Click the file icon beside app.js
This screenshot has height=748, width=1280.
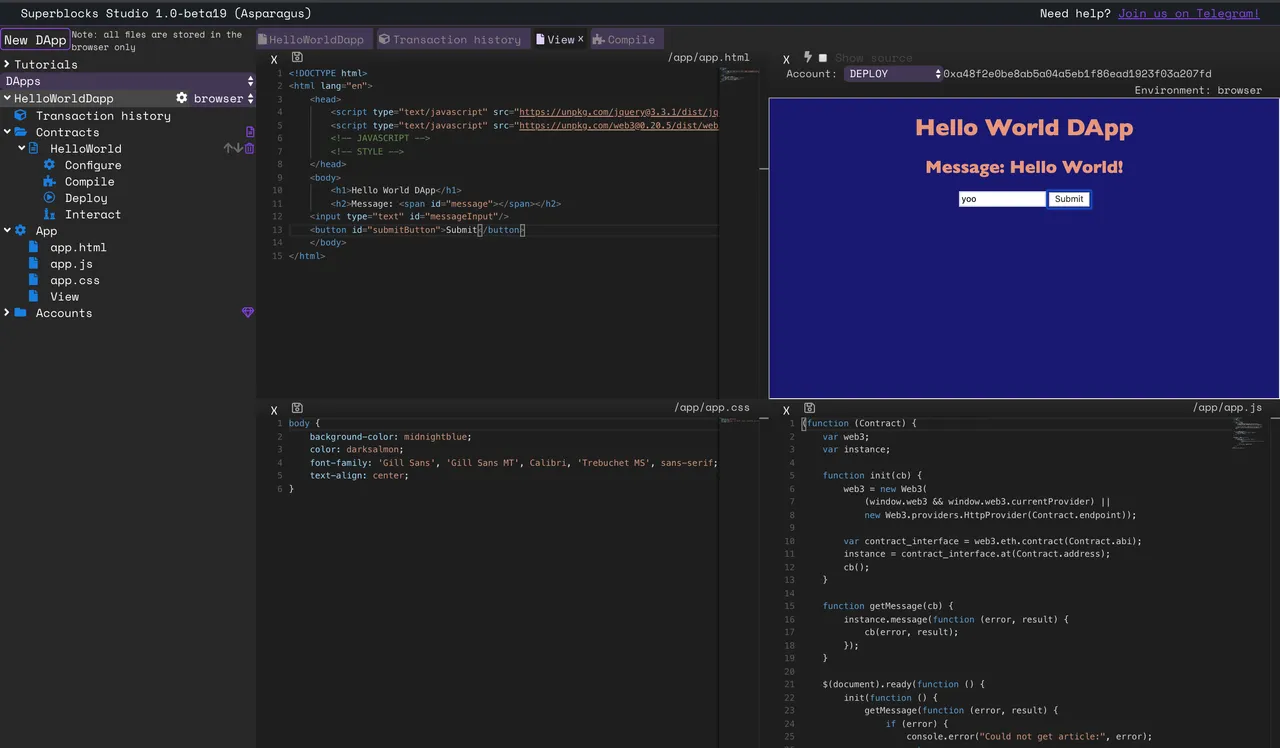(33, 264)
